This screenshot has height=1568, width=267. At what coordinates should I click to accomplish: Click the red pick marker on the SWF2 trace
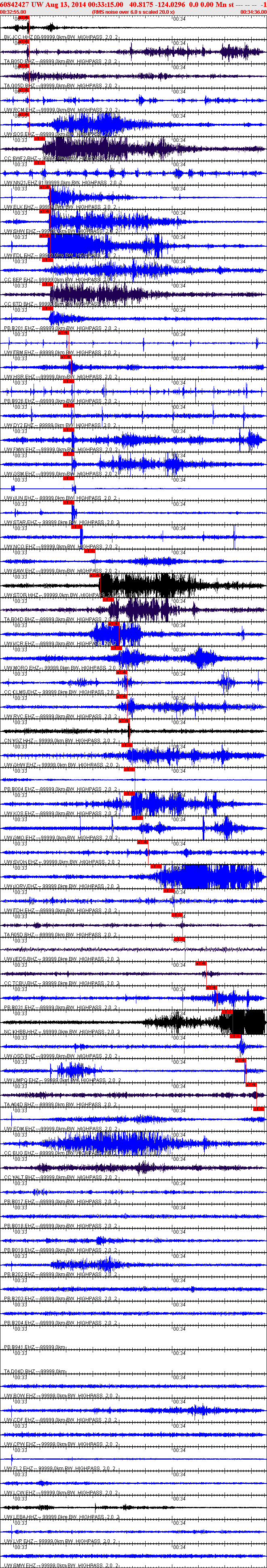(x=39, y=139)
